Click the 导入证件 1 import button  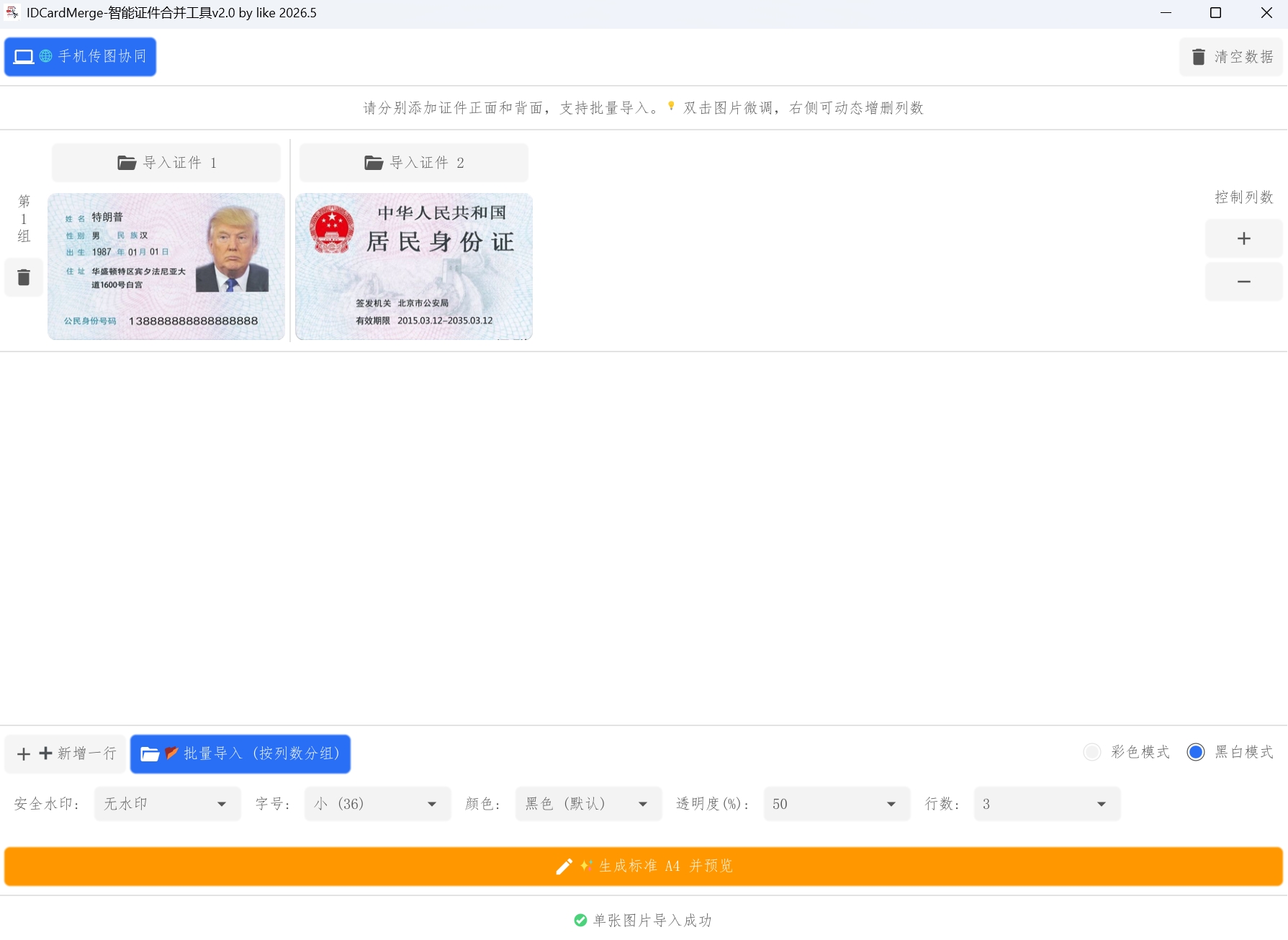[x=166, y=163]
